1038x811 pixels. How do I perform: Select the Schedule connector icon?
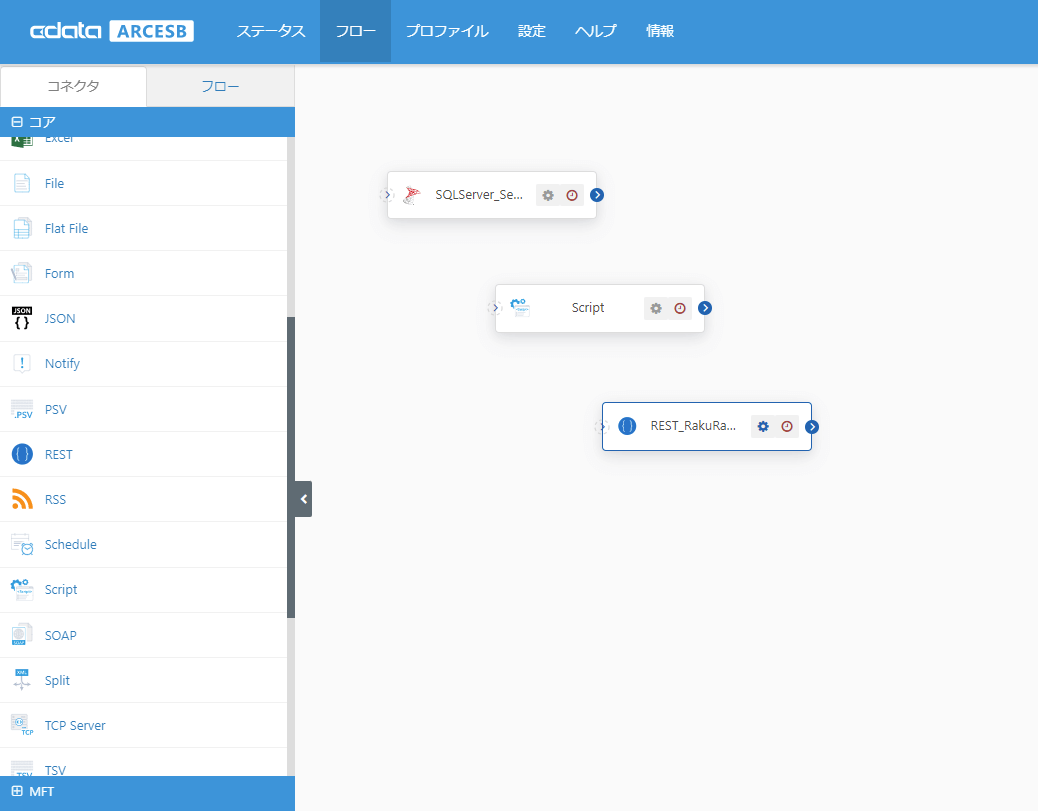(22, 544)
